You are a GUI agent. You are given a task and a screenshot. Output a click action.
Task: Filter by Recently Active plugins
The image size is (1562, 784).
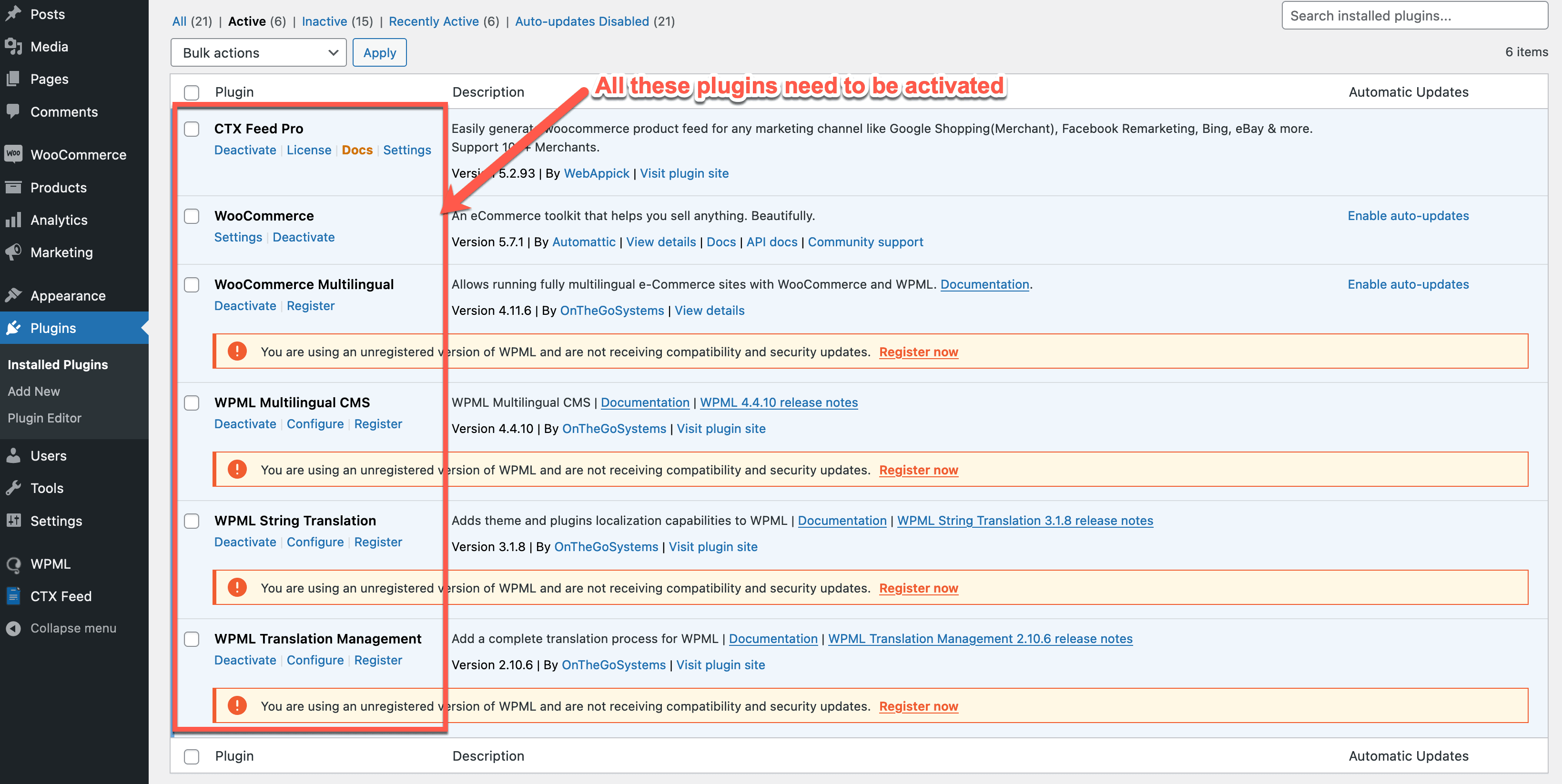coord(434,21)
